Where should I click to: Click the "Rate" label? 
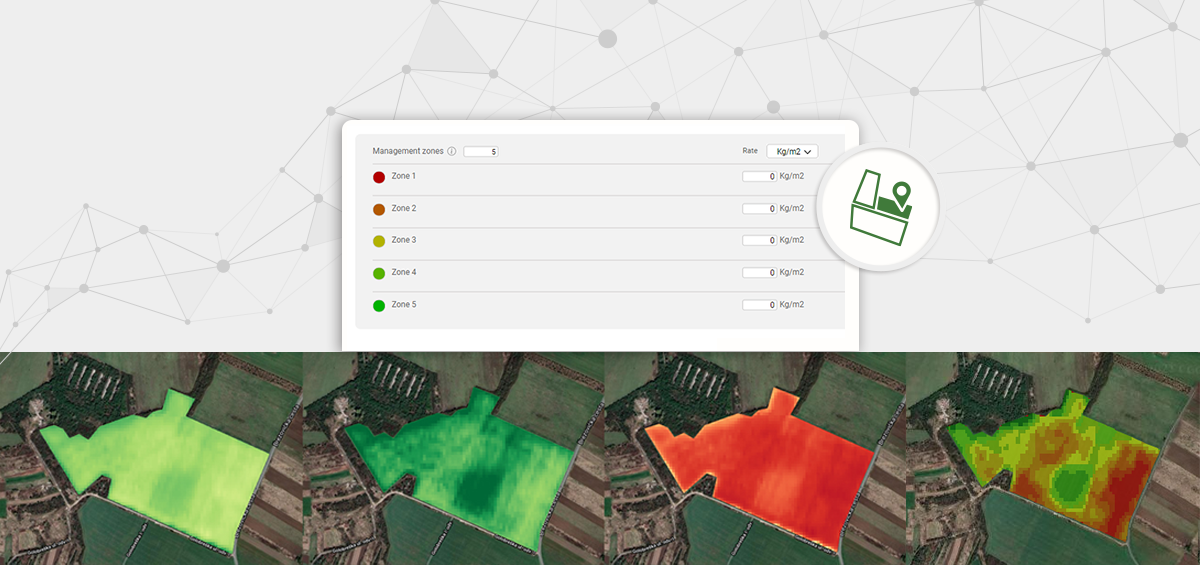click(750, 151)
